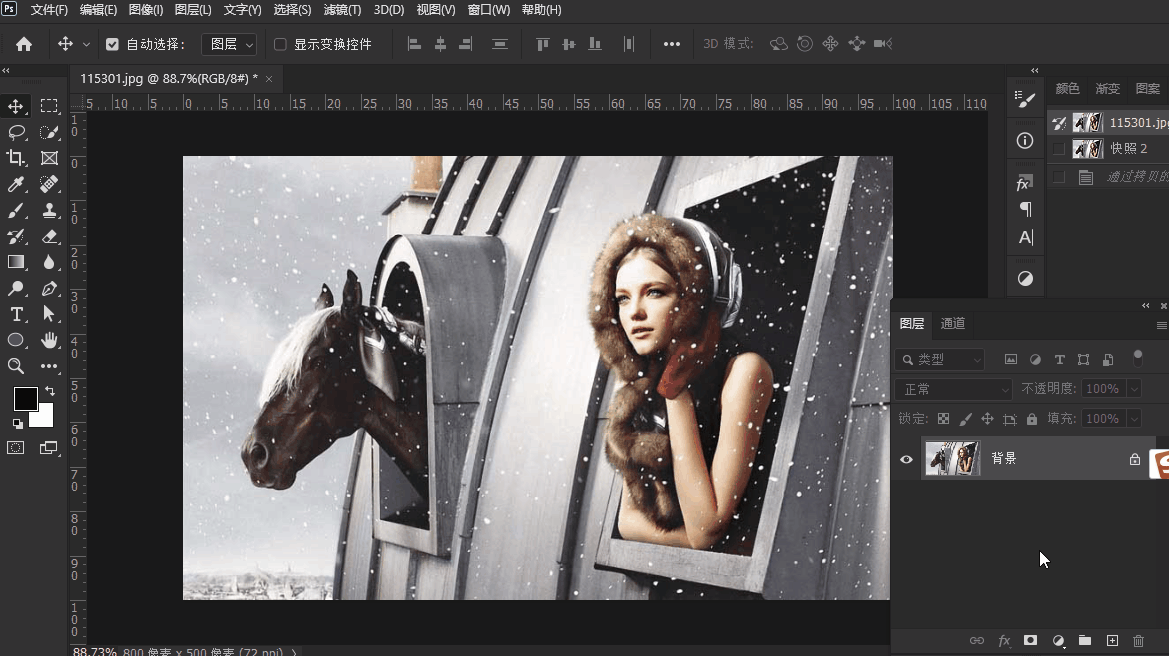Select the Pen tool
1169x656 pixels.
49,288
